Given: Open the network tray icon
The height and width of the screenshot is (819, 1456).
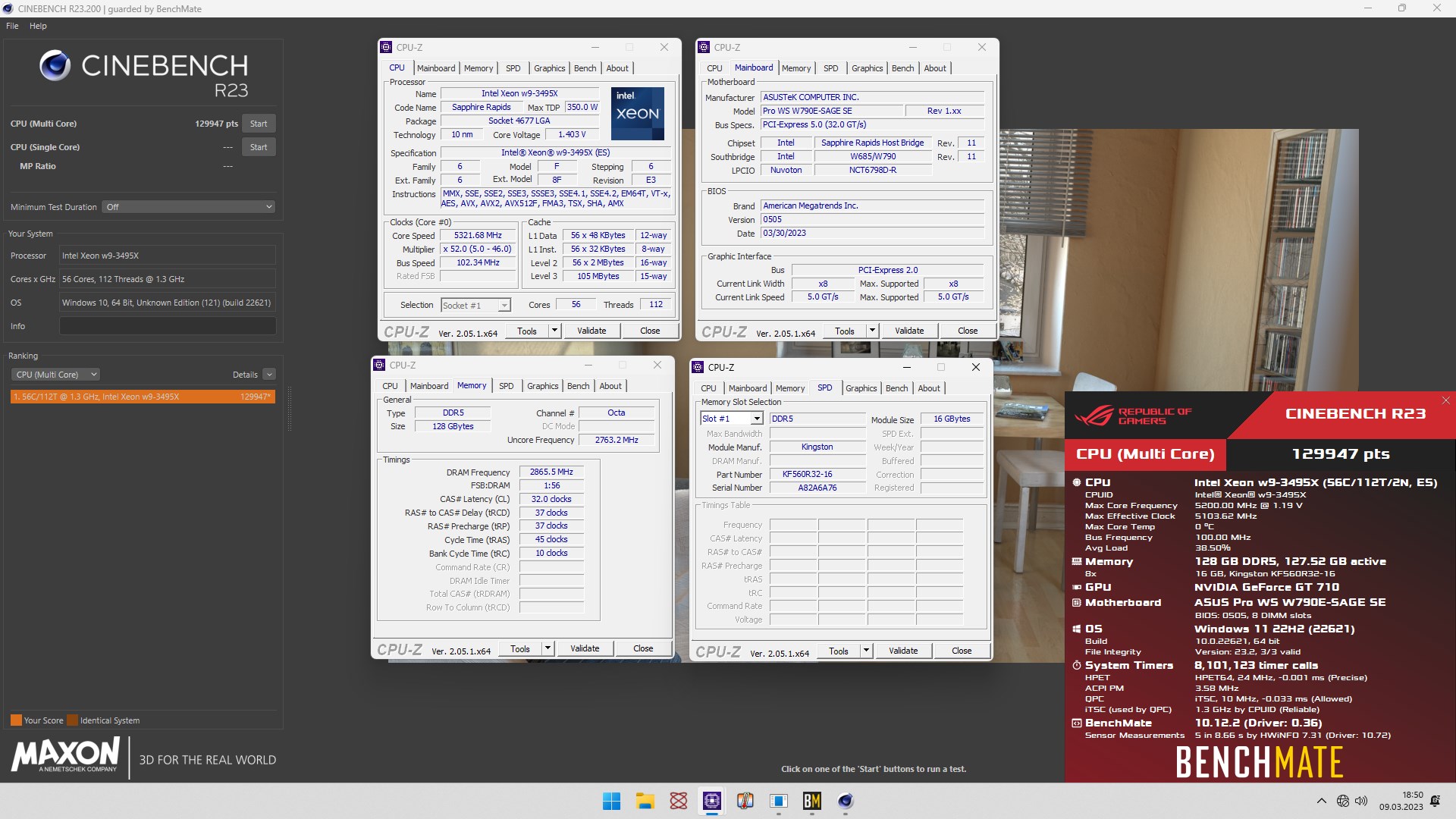Looking at the screenshot, I should [1342, 801].
